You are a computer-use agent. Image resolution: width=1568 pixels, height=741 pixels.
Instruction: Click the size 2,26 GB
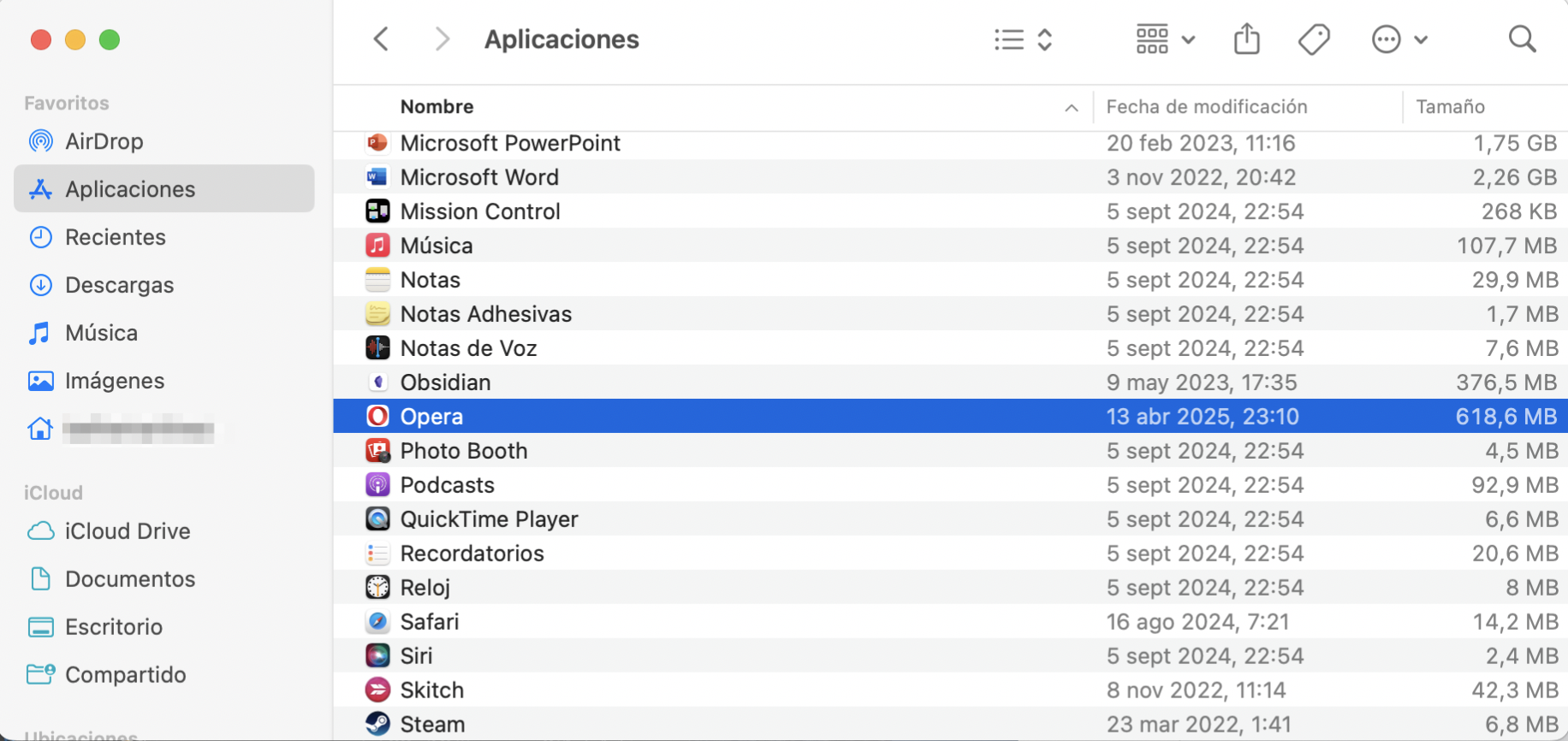tap(1515, 177)
